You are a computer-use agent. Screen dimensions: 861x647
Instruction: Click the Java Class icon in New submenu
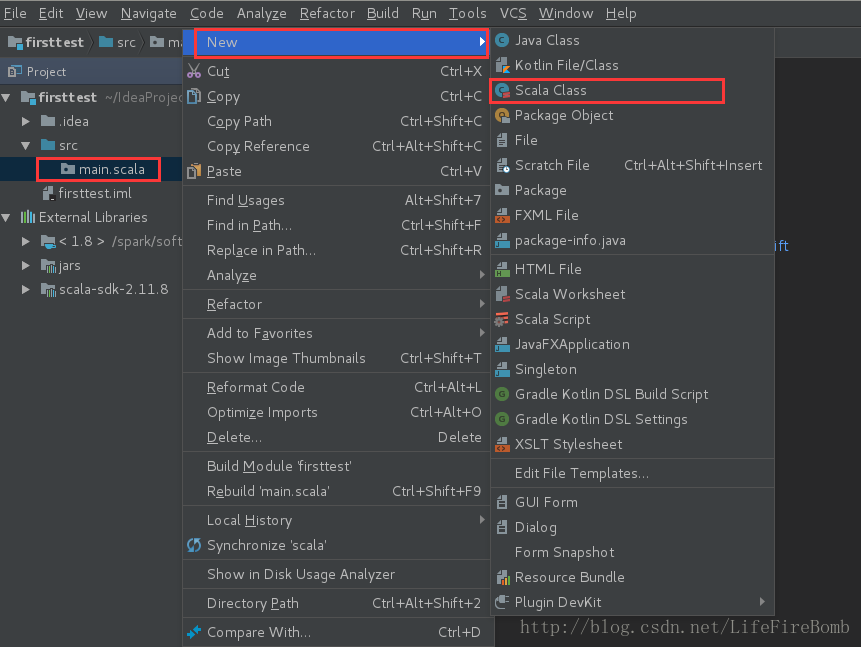[x=502, y=40]
